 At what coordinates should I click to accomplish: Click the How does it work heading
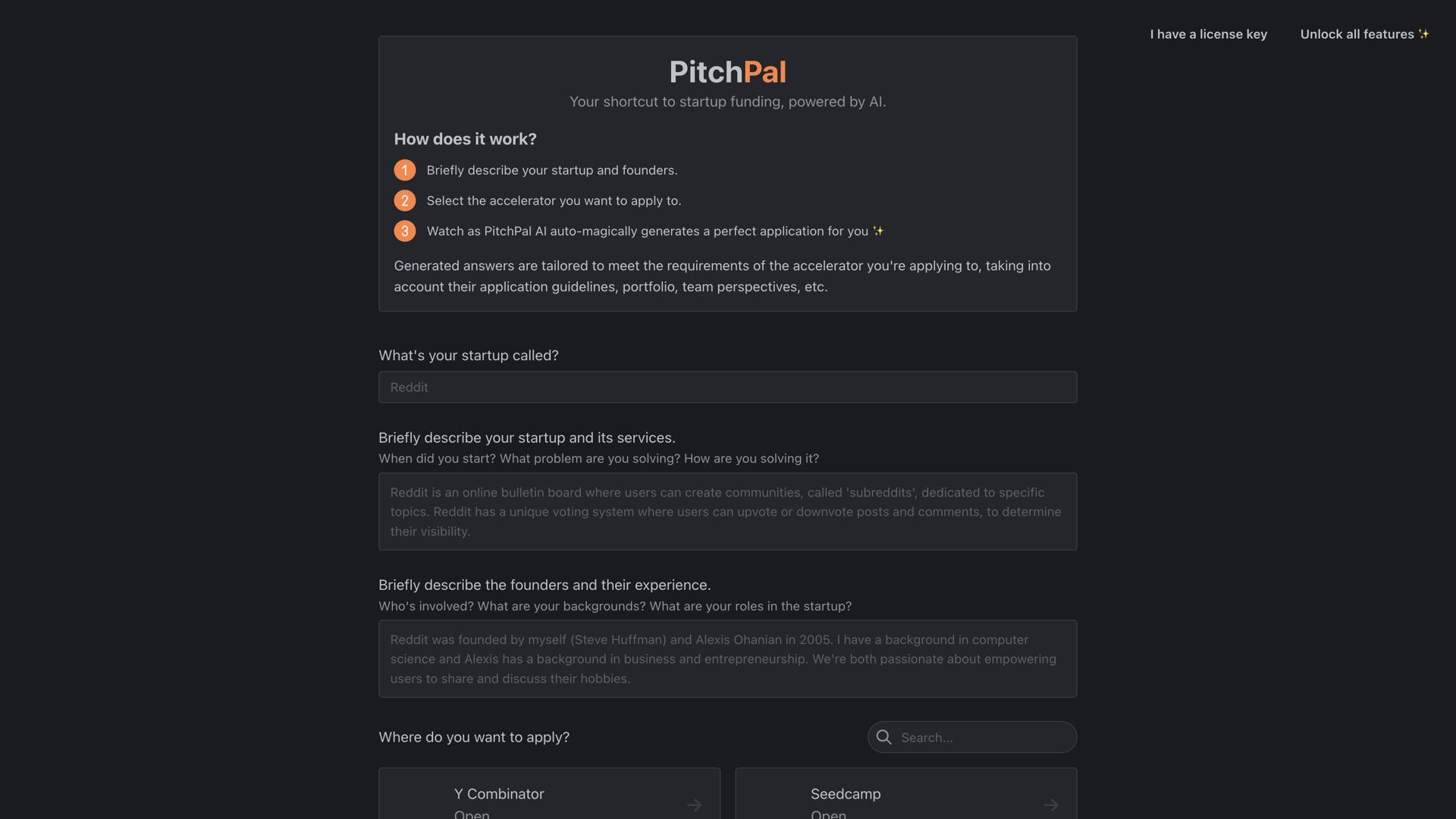[x=465, y=139]
